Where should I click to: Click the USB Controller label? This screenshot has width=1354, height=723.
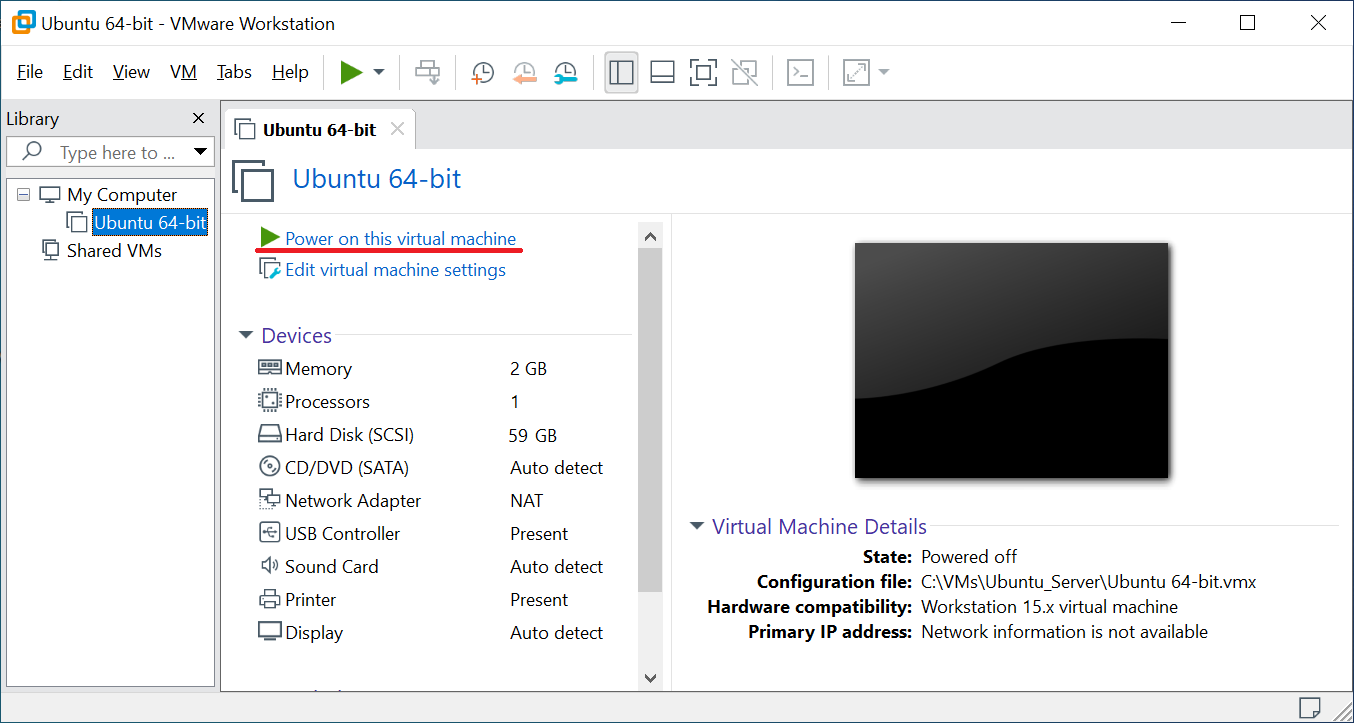pos(342,534)
